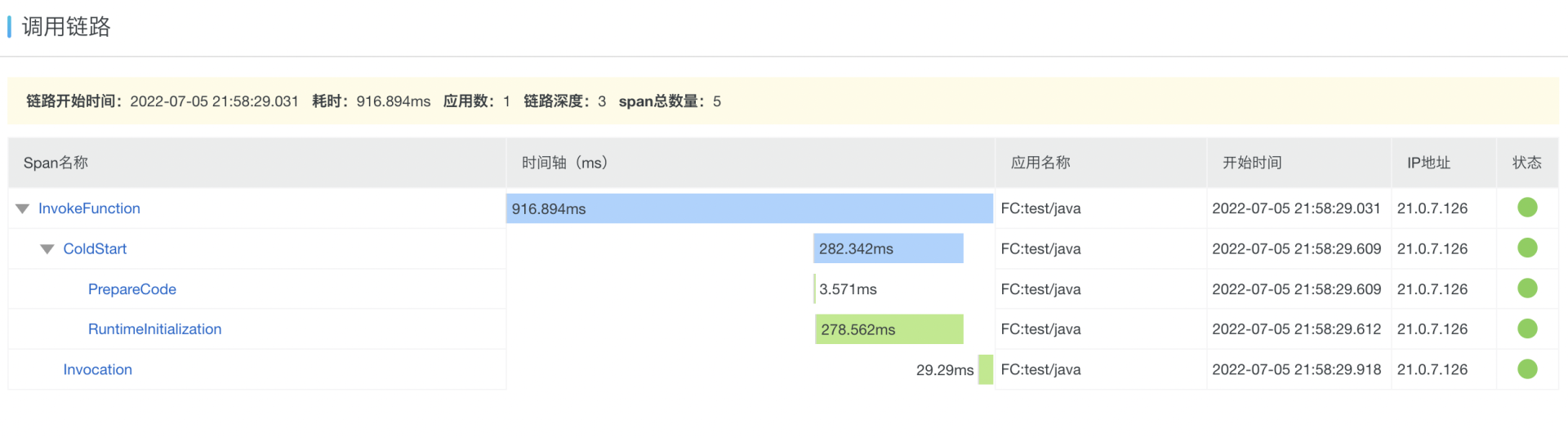The height and width of the screenshot is (438, 1568).
Task: Click the 状态 column header
Action: click(1526, 163)
